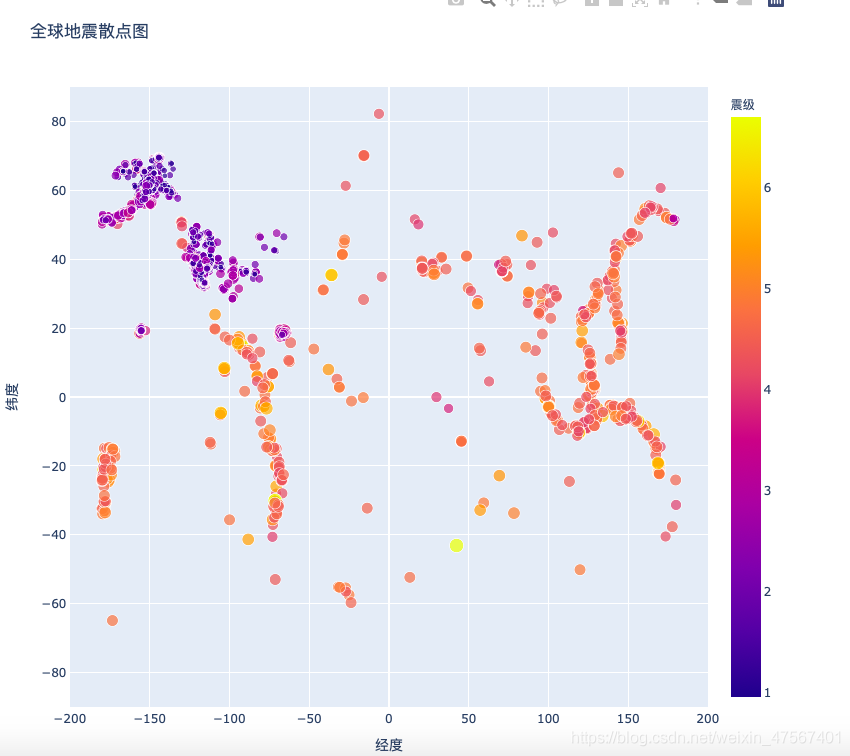
Task: Click y-axis tick label −20
Action: tap(54, 467)
